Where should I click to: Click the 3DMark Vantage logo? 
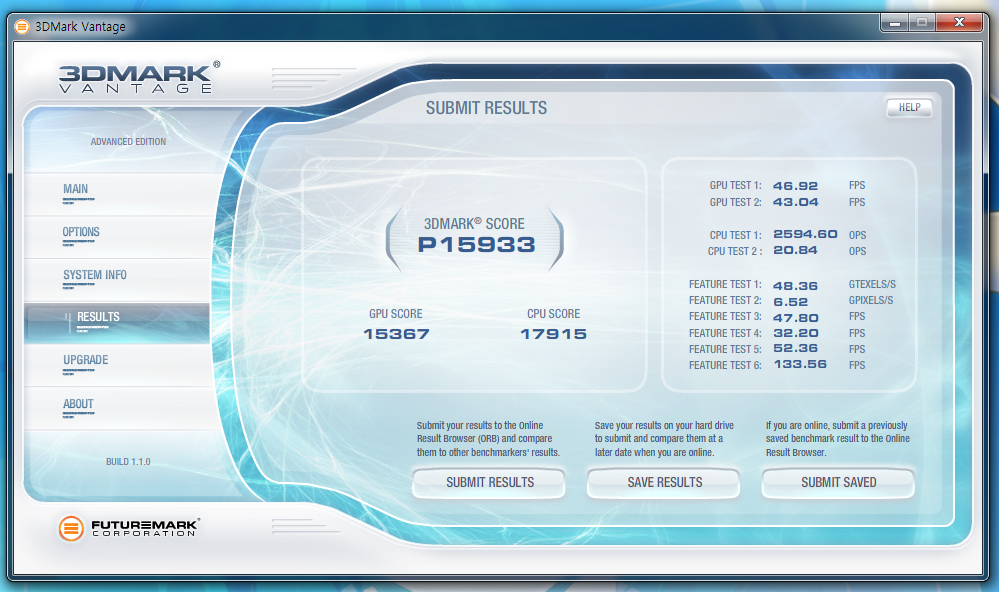[x=140, y=78]
